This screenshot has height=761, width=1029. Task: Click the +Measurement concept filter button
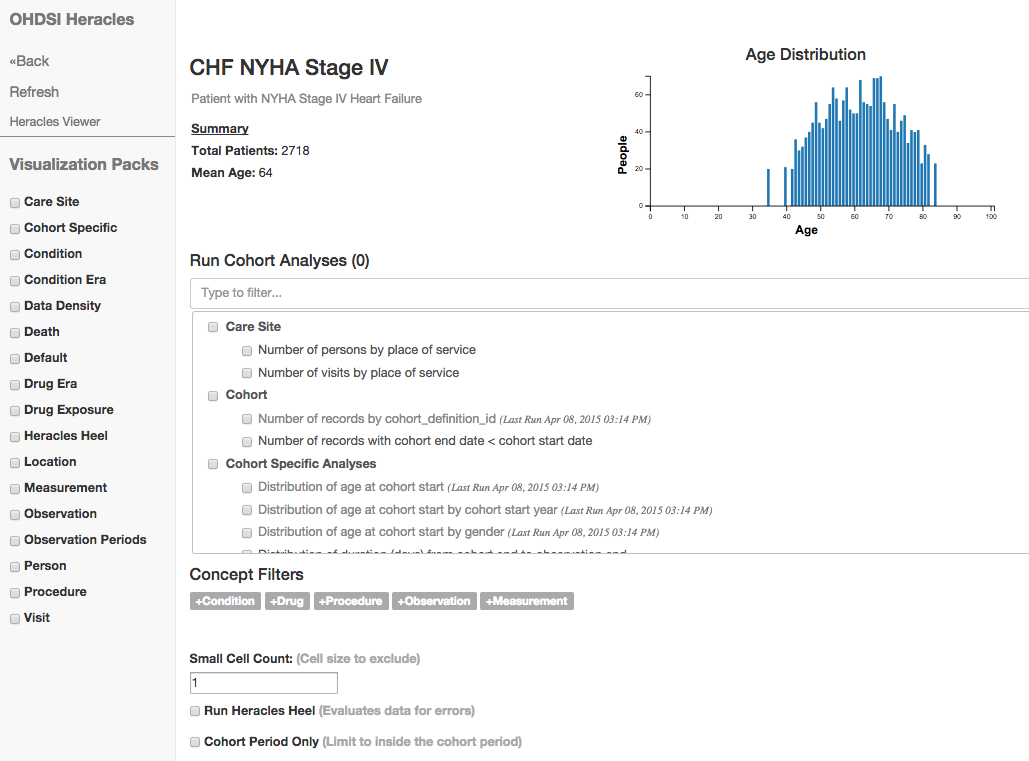tap(527, 601)
